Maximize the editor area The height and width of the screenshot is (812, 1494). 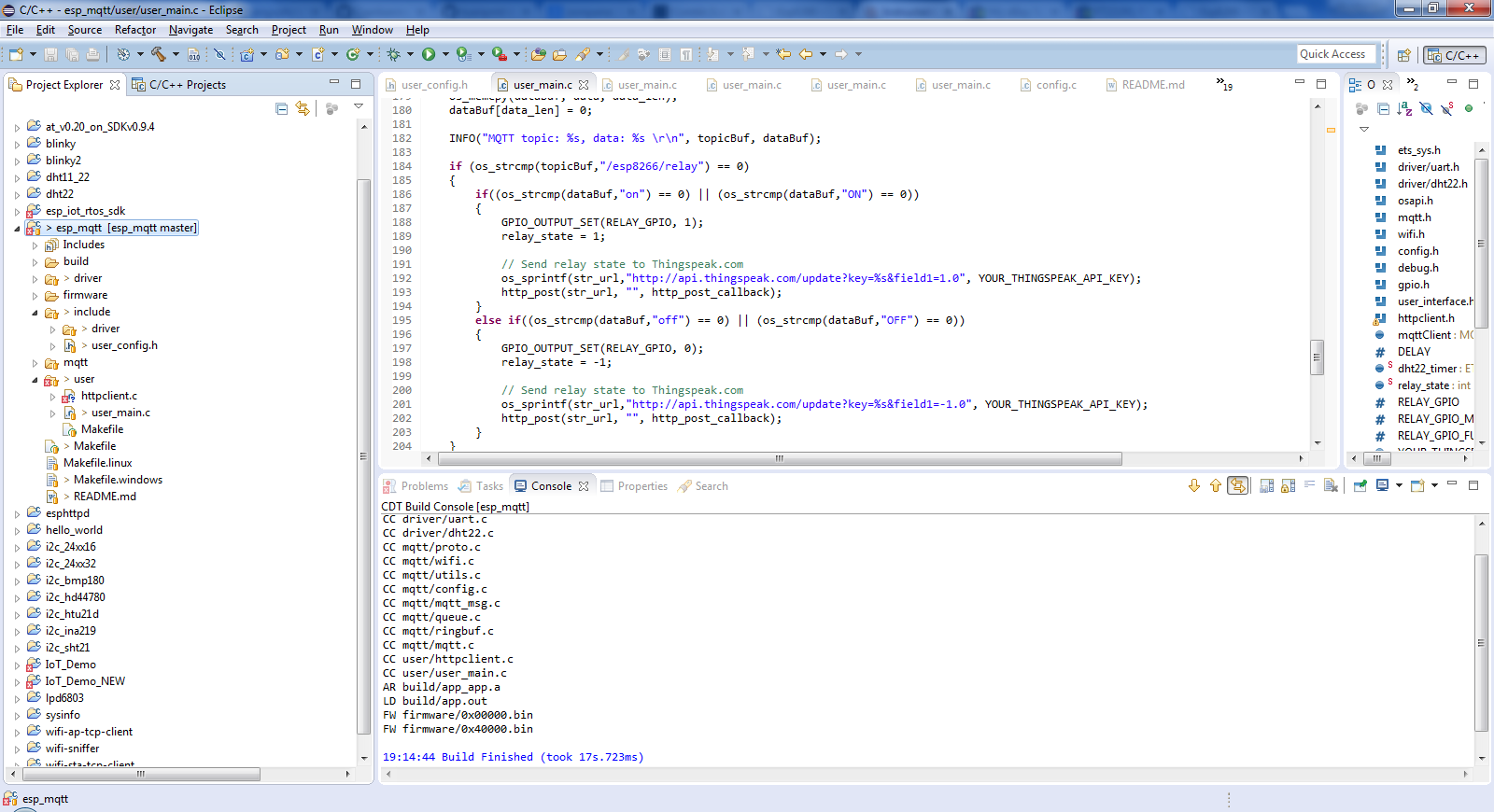click(x=1321, y=84)
